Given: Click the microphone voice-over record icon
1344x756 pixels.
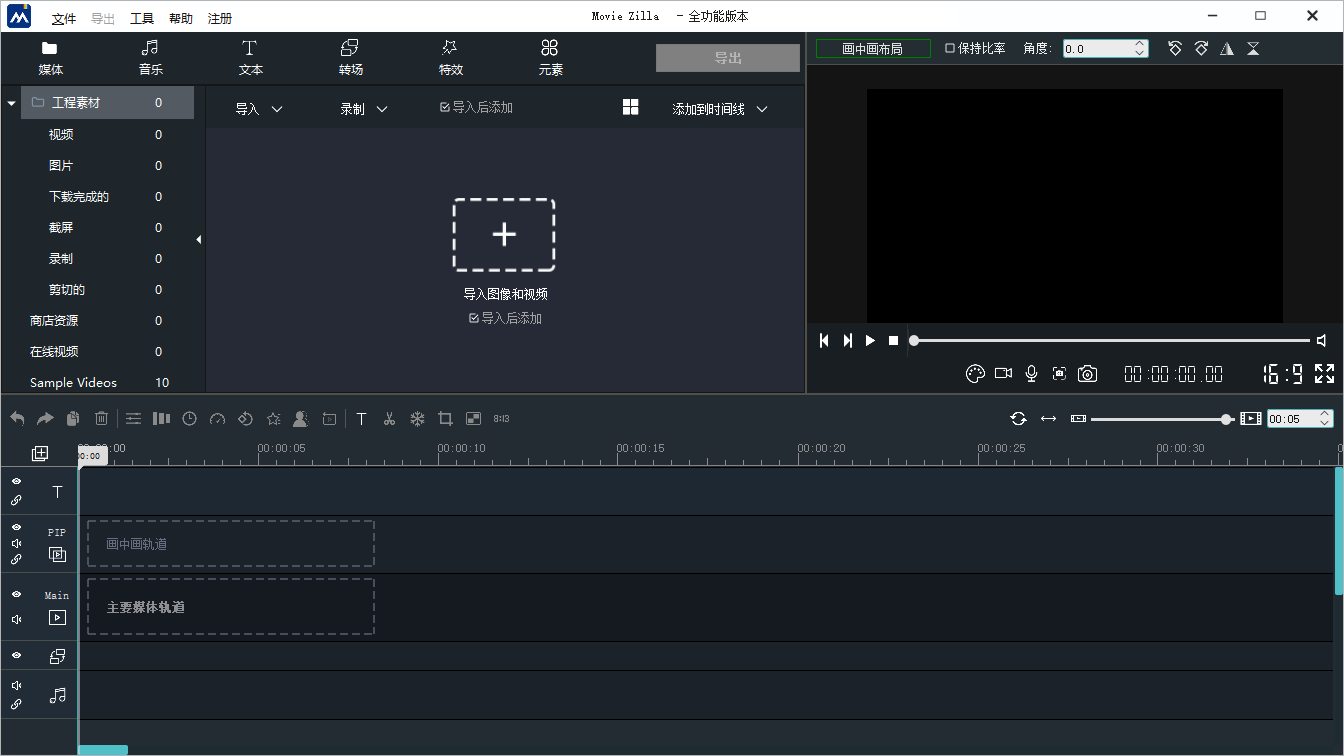Looking at the screenshot, I should tap(1031, 373).
